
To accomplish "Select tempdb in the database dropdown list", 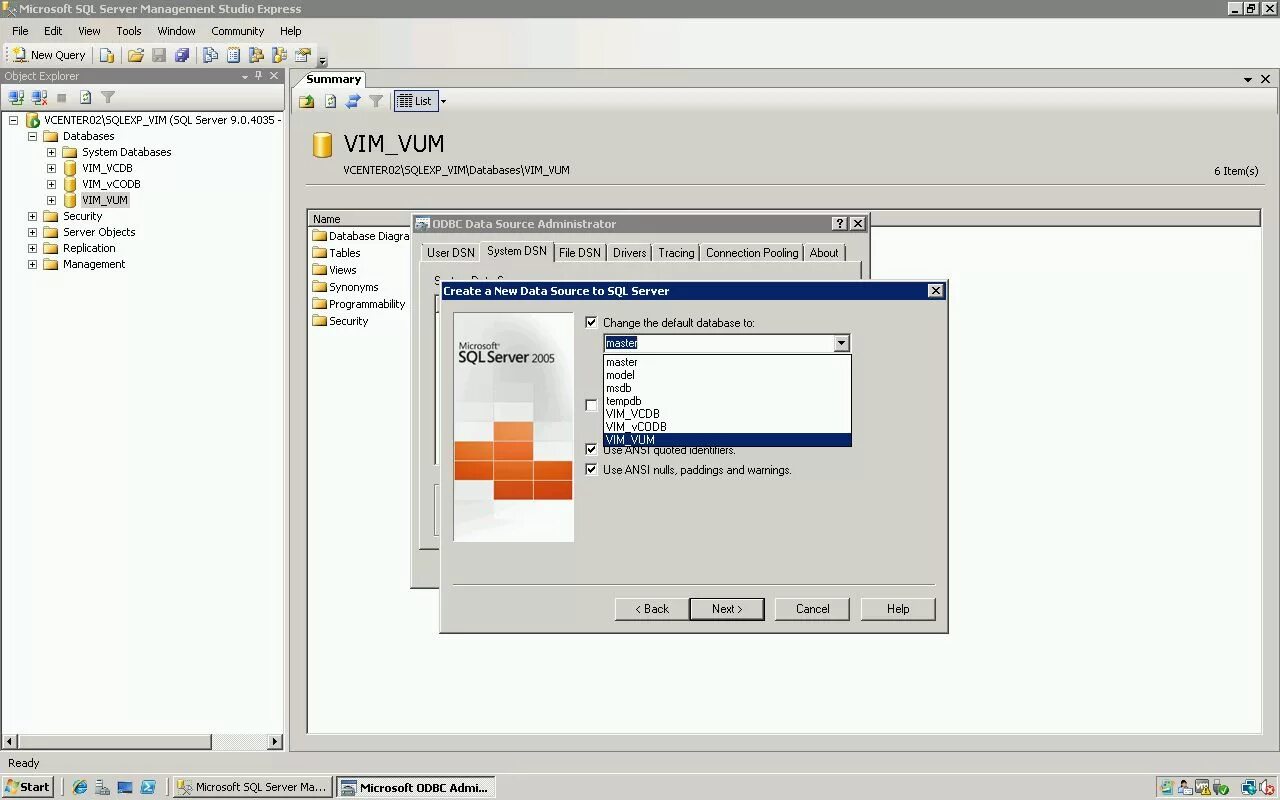I will (x=727, y=401).
